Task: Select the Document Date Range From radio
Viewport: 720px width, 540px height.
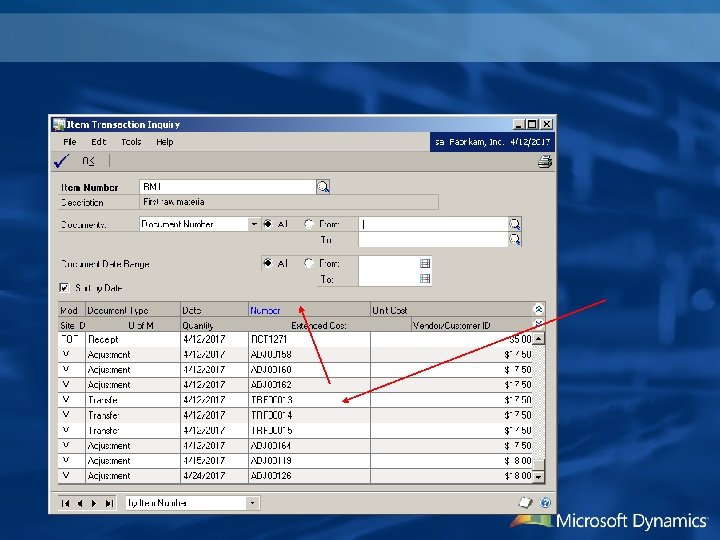Action: [x=309, y=263]
